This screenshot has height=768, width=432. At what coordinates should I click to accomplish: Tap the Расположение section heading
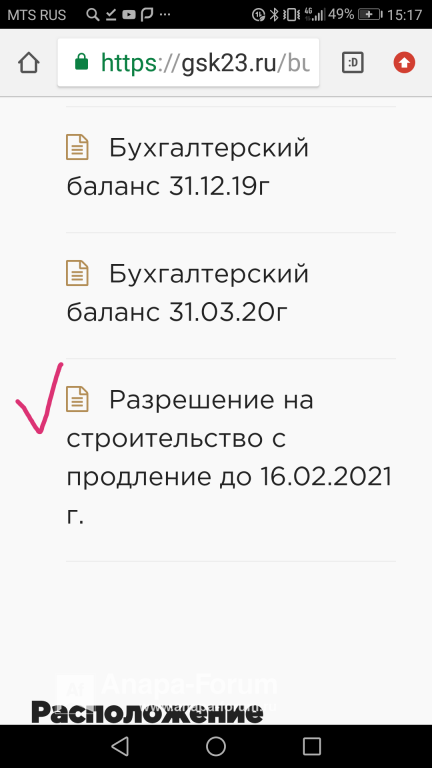[147, 713]
